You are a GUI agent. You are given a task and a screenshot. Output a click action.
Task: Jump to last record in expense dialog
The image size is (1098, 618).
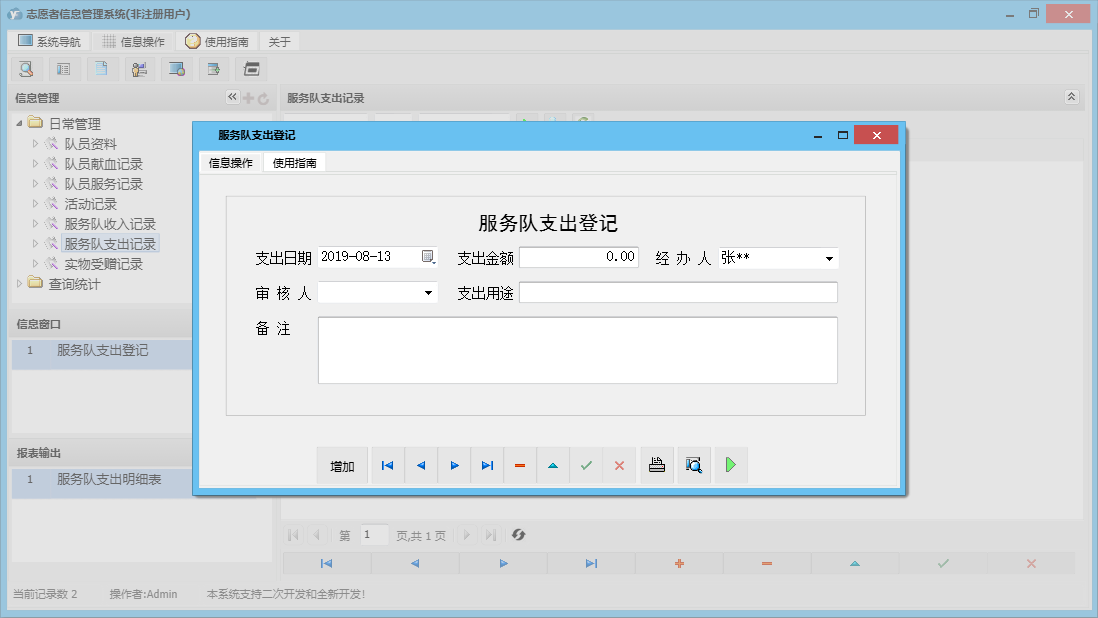pyautogui.click(x=487, y=466)
